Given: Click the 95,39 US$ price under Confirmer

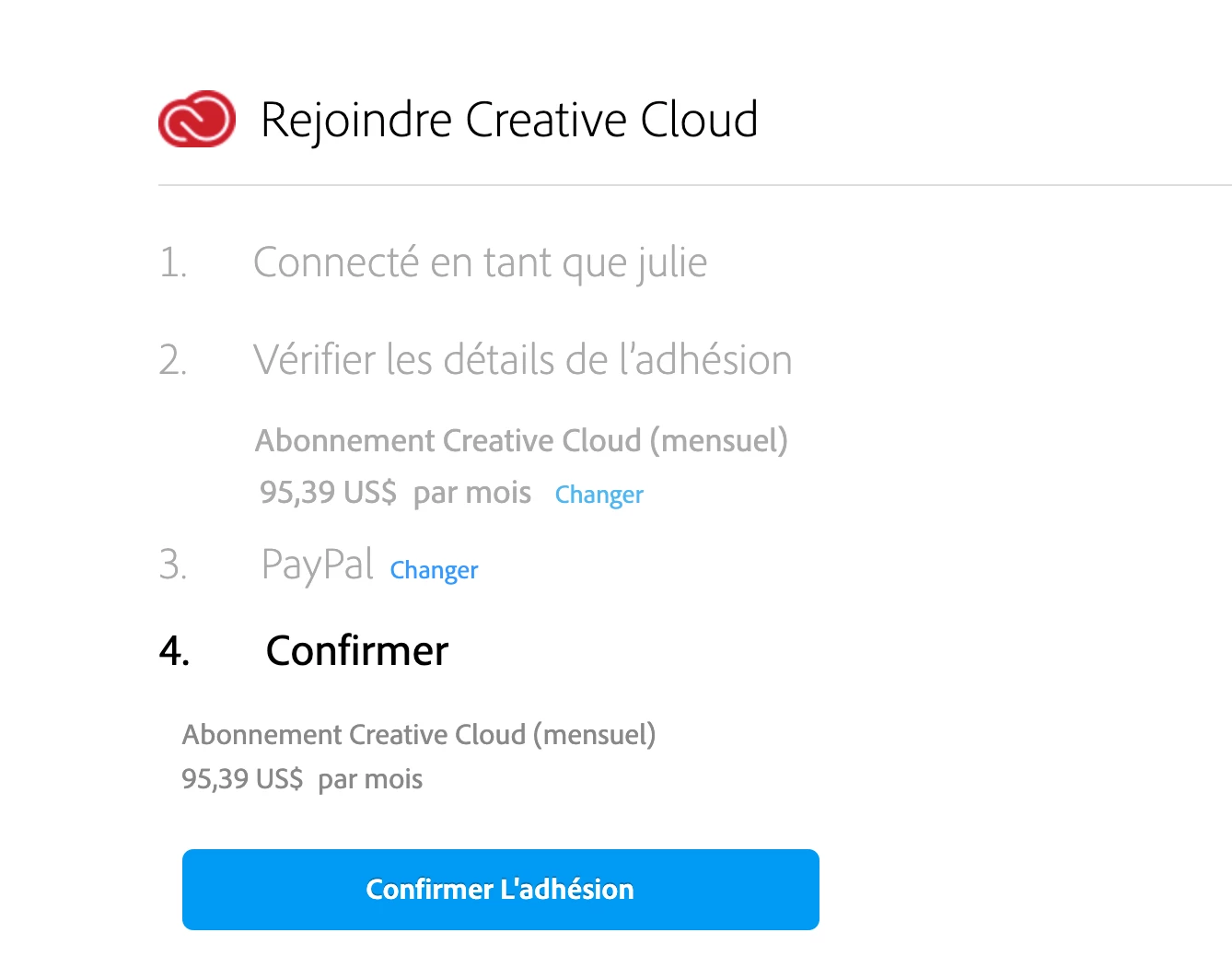Looking at the screenshot, I should 242,779.
